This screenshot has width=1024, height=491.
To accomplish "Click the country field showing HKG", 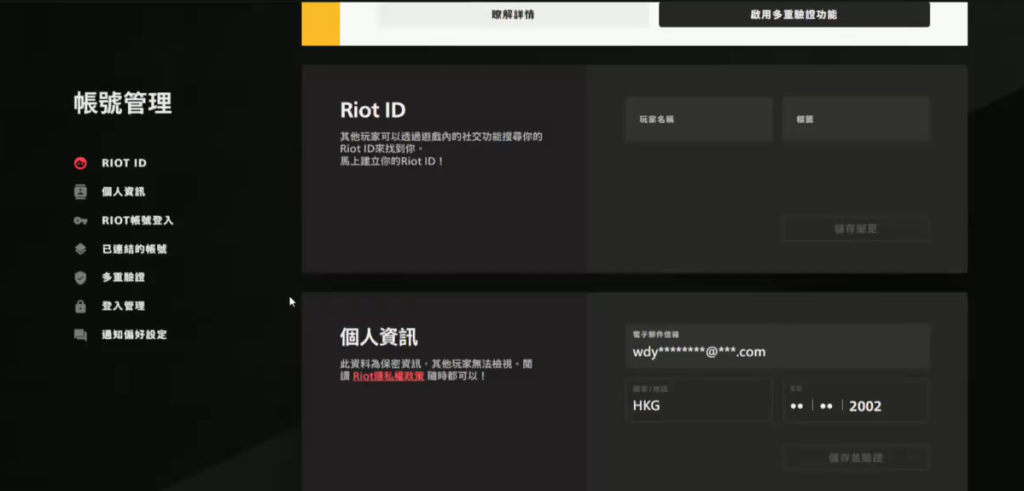I will coord(699,400).
